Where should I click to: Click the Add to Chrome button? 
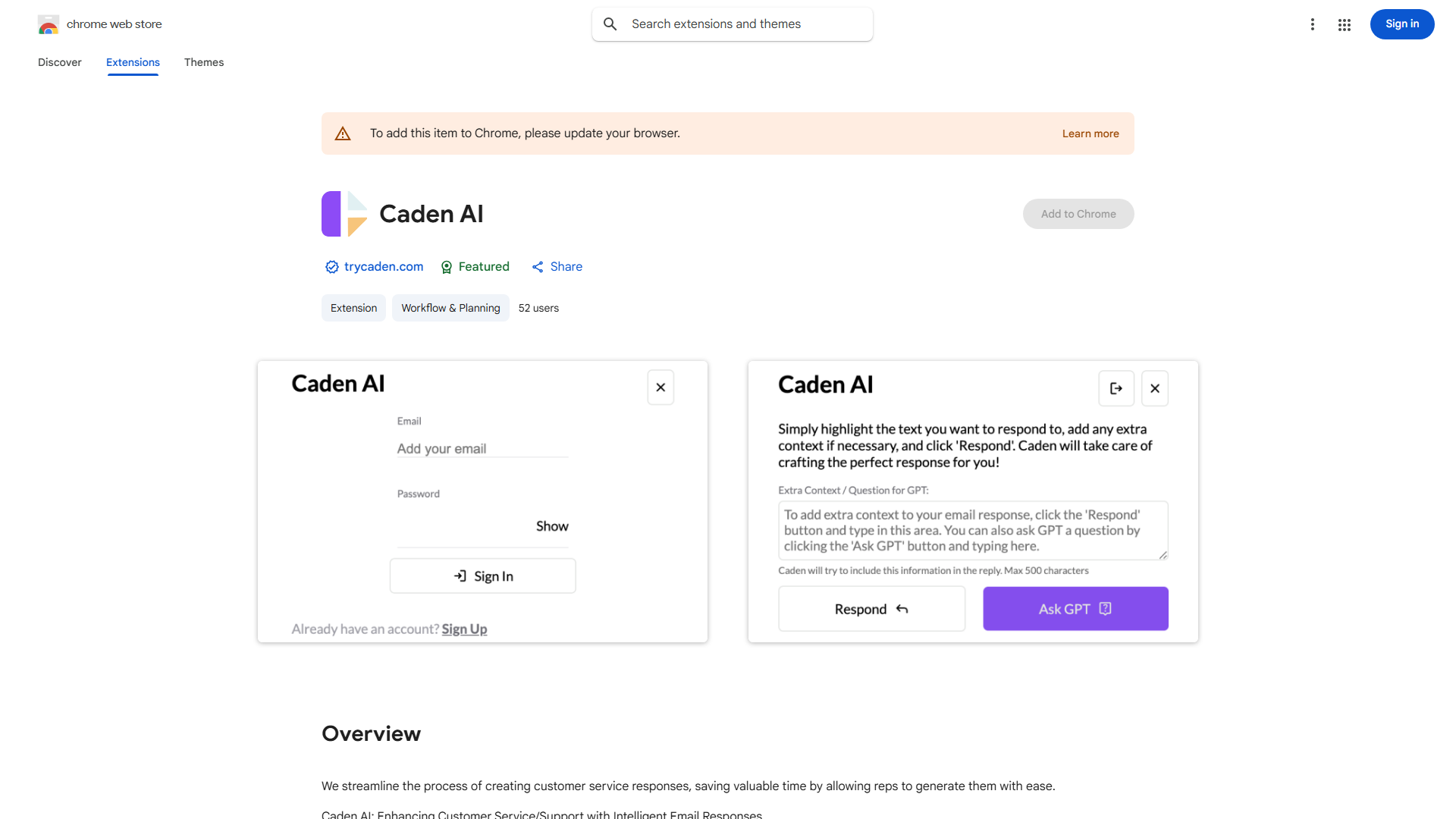pos(1078,213)
